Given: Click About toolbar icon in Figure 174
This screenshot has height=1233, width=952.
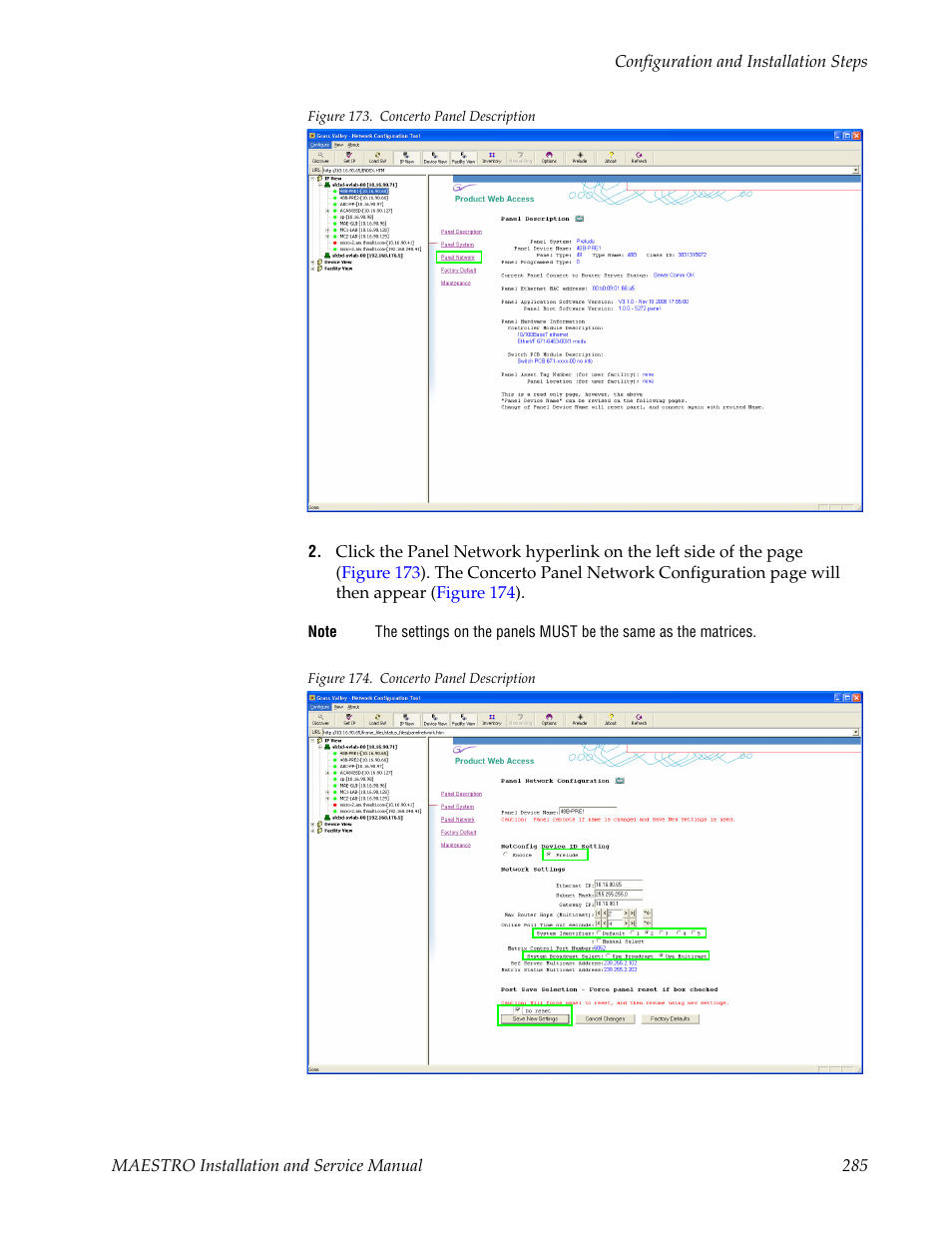Looking at the screenshot, I should pos(611,719).
